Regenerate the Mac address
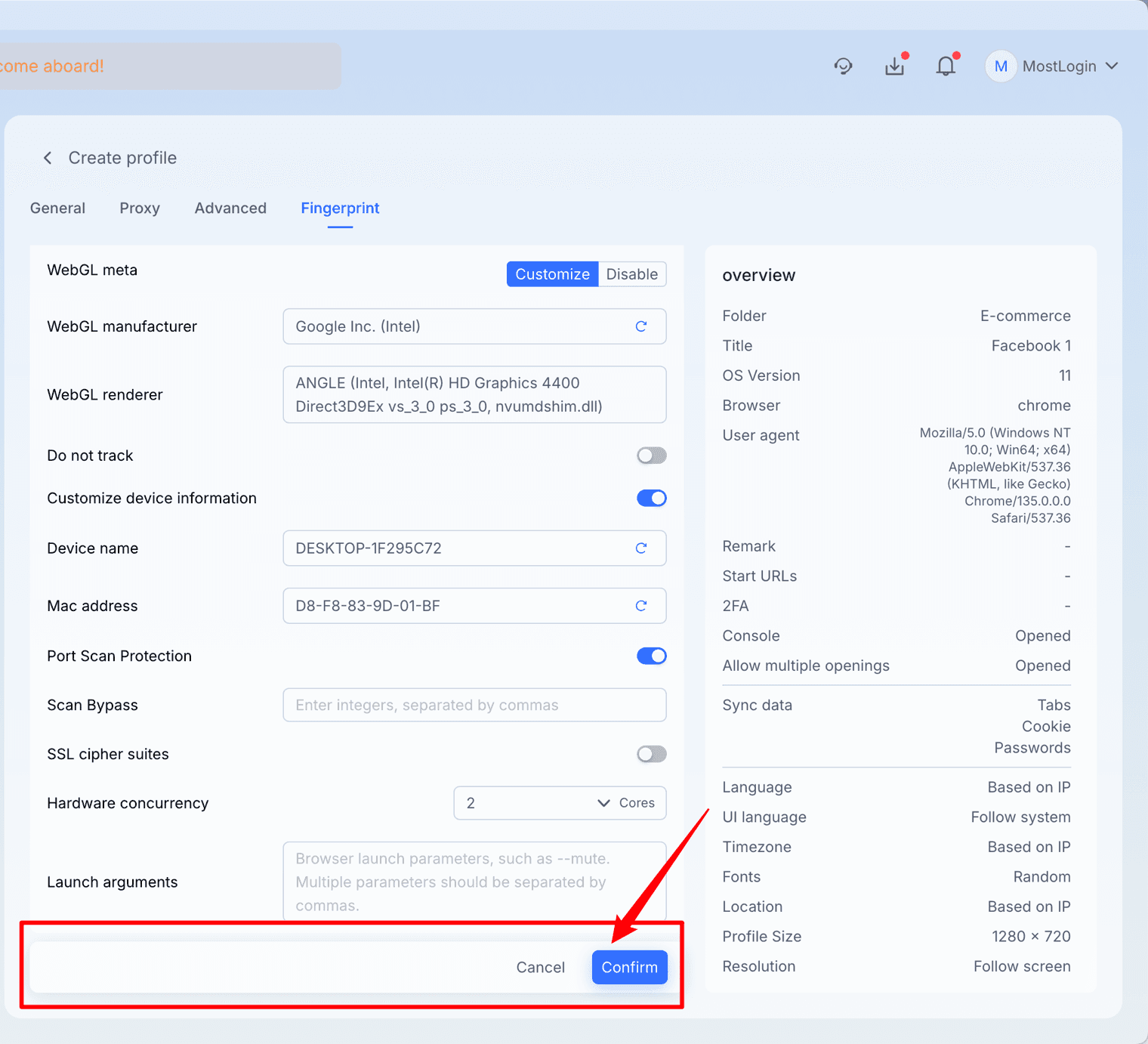 (641, 605)
